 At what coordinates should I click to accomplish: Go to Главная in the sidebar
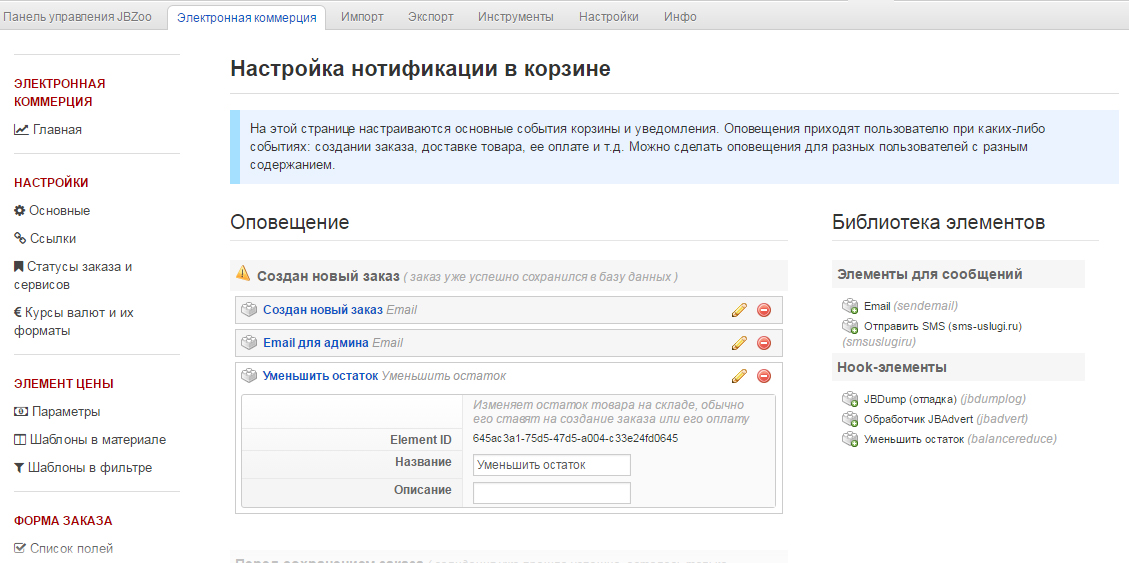pos(57,129)
